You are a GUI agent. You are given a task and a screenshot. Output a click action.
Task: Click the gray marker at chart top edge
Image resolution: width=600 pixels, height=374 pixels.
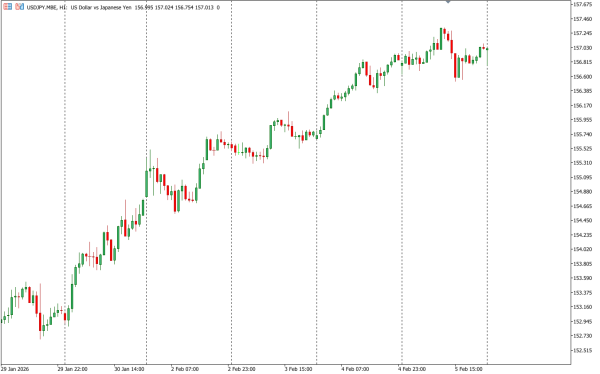click(x=448, y=2)
